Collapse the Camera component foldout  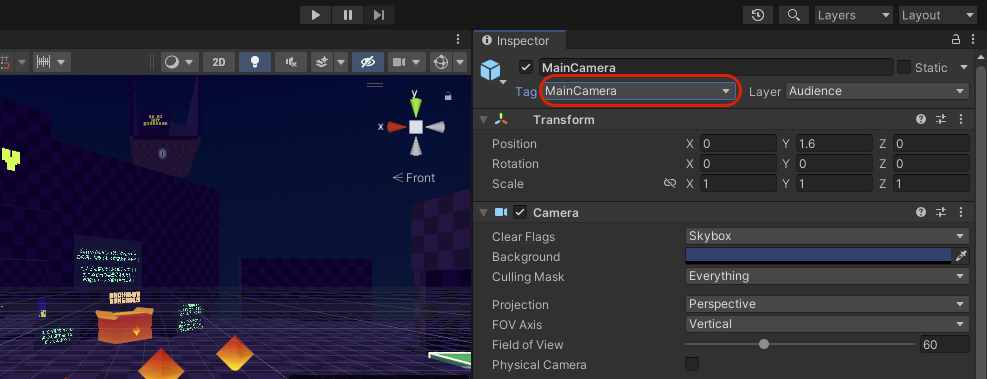483,213
